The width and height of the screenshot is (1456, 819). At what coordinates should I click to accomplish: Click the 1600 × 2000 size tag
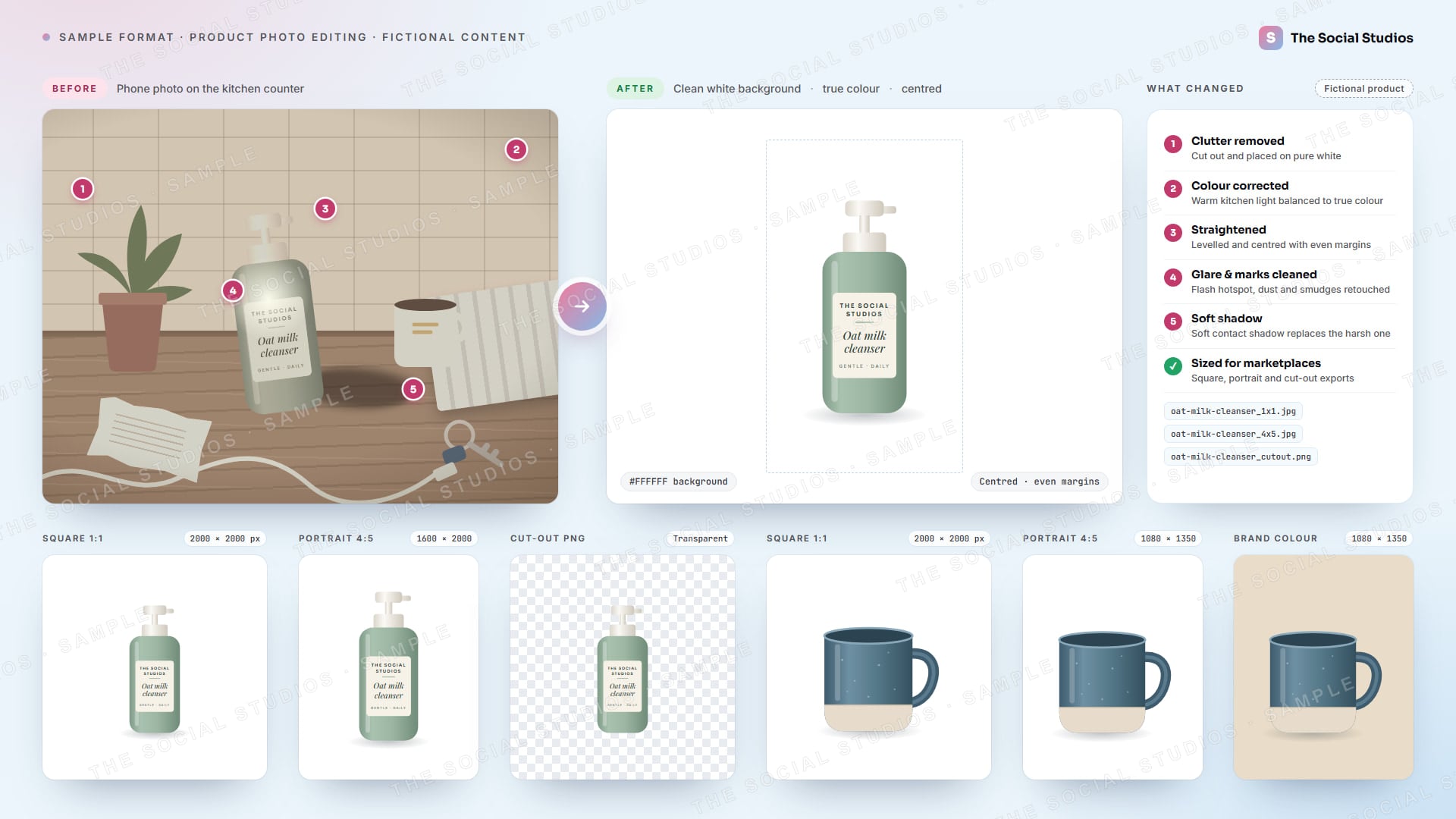(x=444, y=538)
